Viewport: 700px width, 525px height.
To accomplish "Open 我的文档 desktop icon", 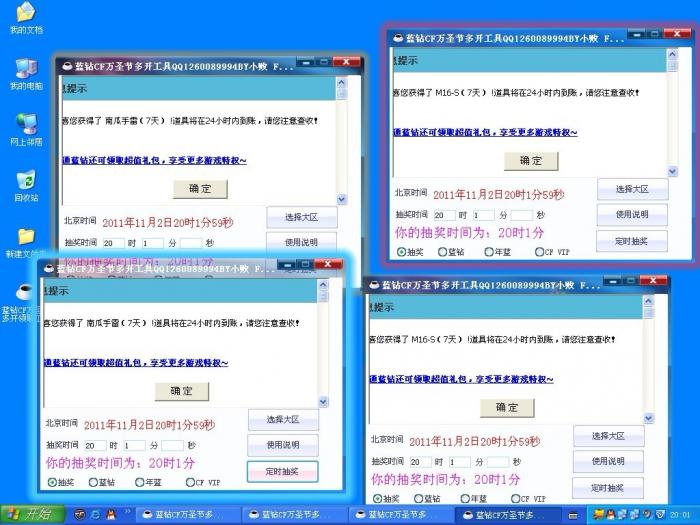I will pyautogui.click(x=26, y=18).
